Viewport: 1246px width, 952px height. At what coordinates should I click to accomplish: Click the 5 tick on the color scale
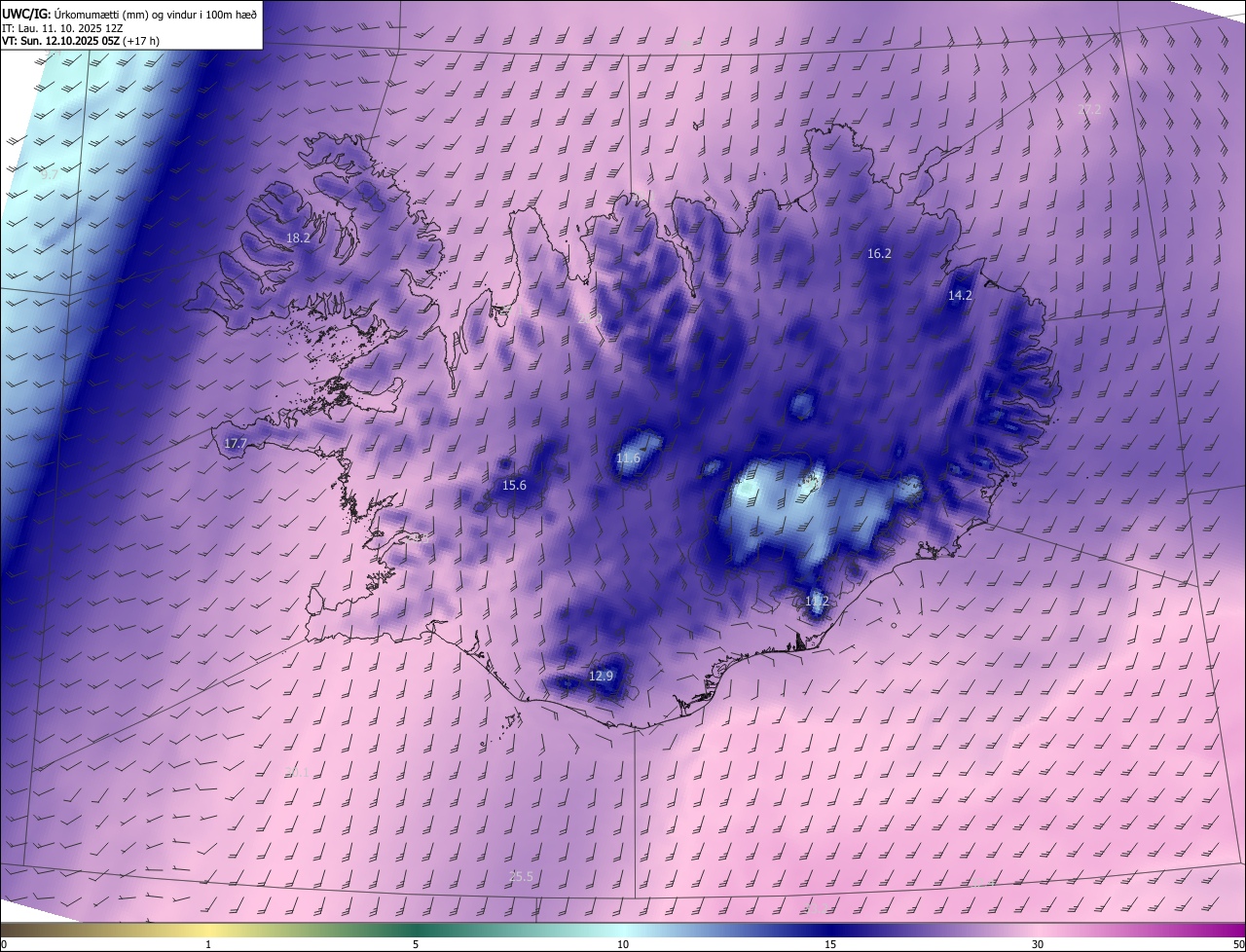[x=416, y=944]
